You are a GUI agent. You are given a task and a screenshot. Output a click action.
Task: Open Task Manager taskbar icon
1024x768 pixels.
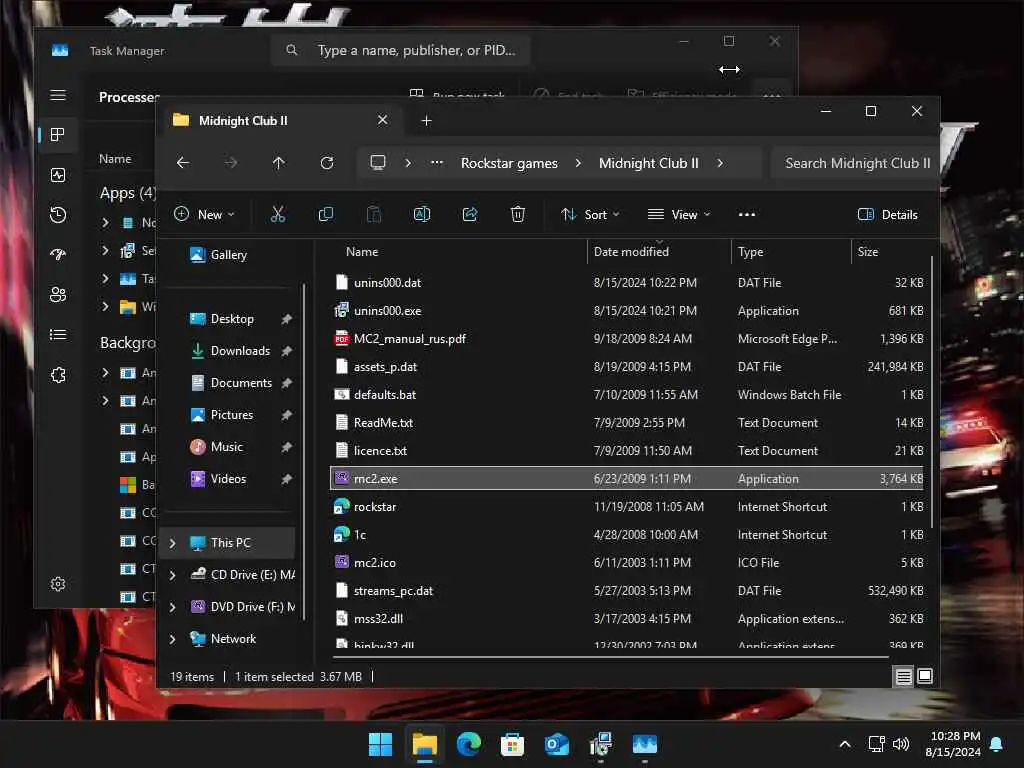tap(645, 744)
